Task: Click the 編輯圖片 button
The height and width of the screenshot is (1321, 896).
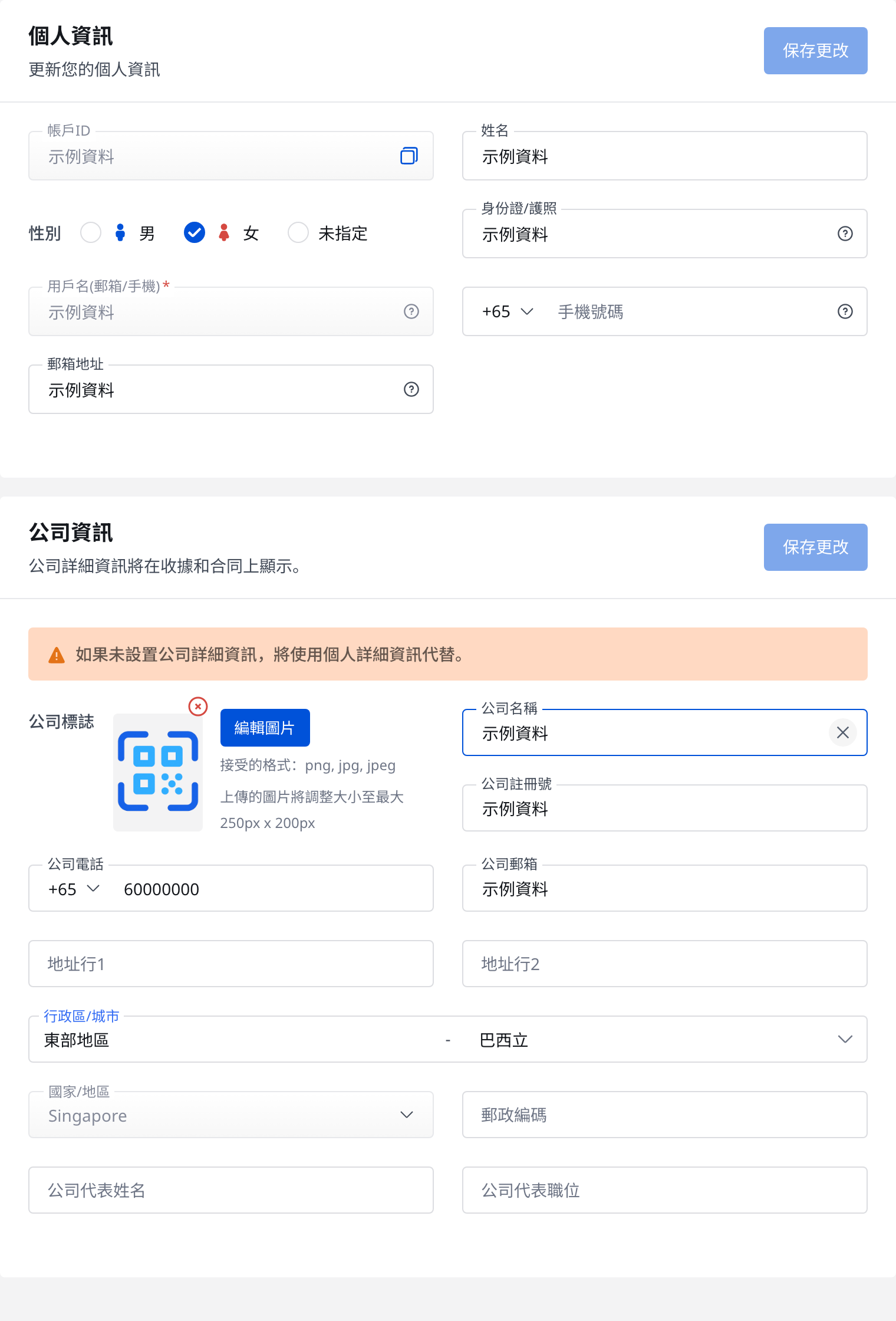Action: point(265,728)
